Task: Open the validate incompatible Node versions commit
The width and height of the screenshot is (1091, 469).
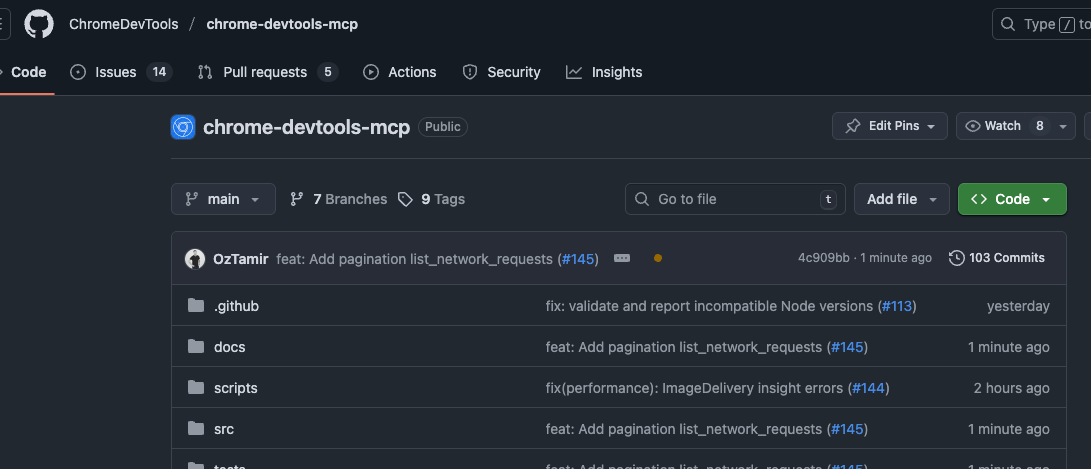Action: [x=709, y=306]
